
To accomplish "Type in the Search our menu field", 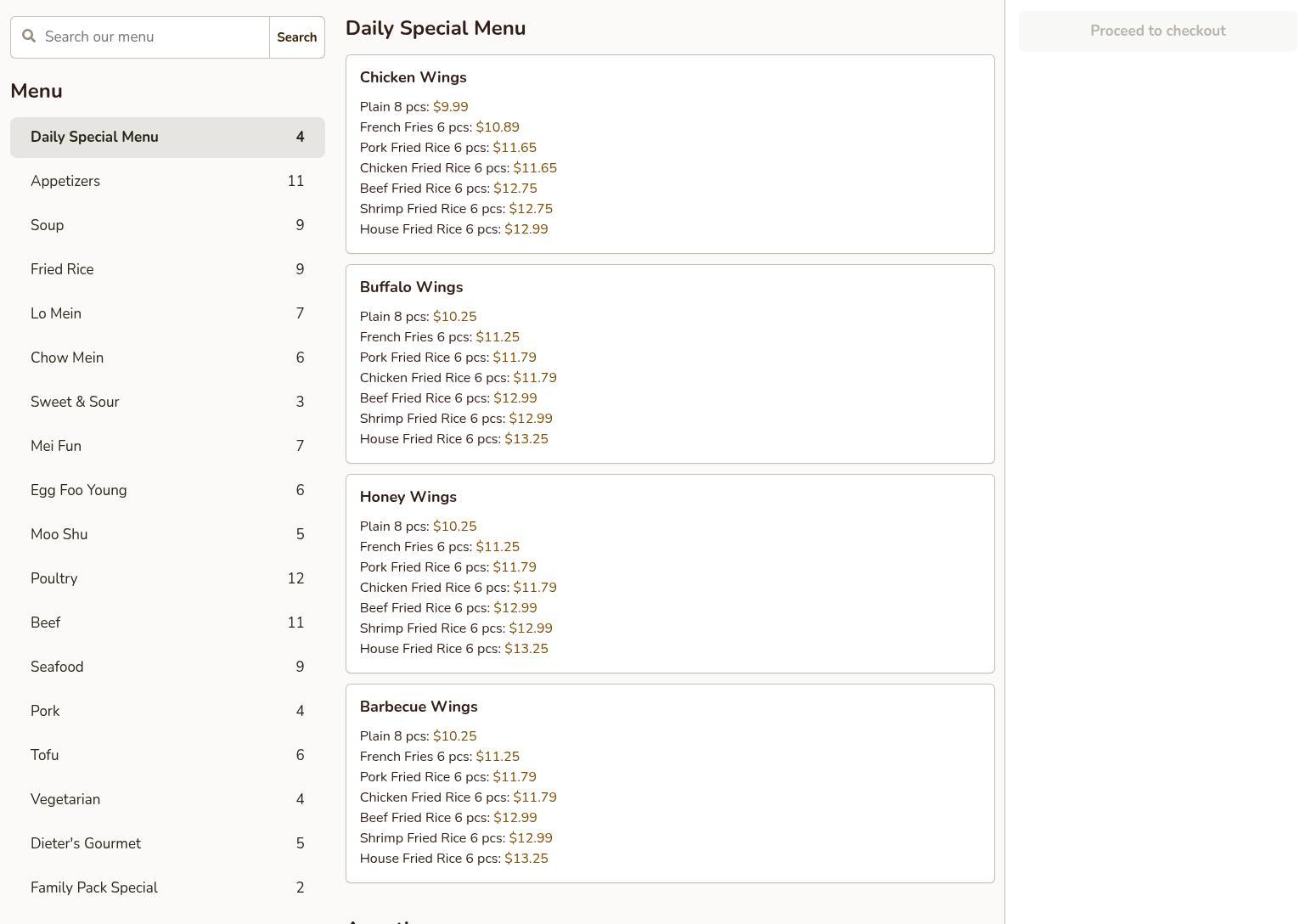I will coord(153,37).
